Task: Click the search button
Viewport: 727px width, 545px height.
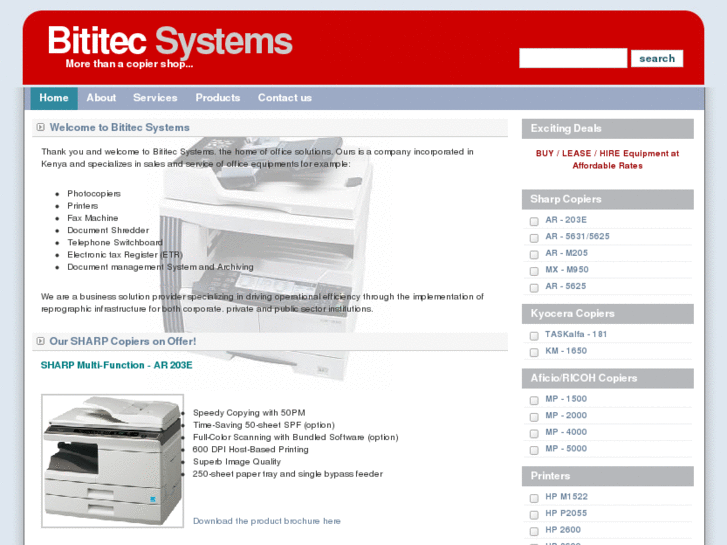Action: click(657, 58)
